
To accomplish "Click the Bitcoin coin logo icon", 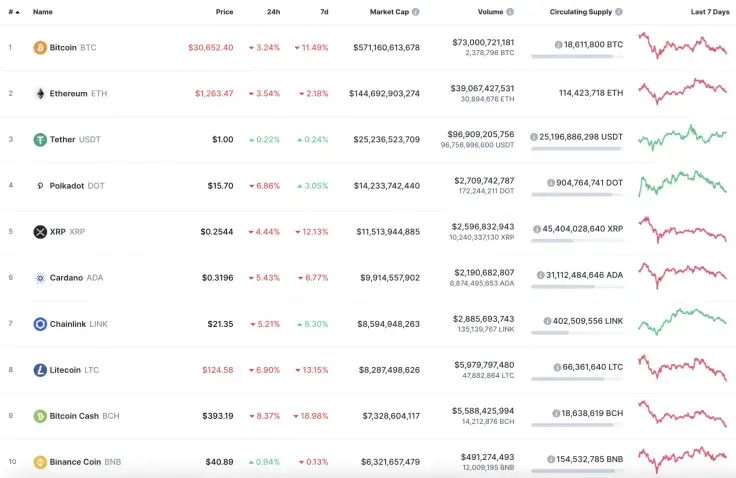I will 40,47.
